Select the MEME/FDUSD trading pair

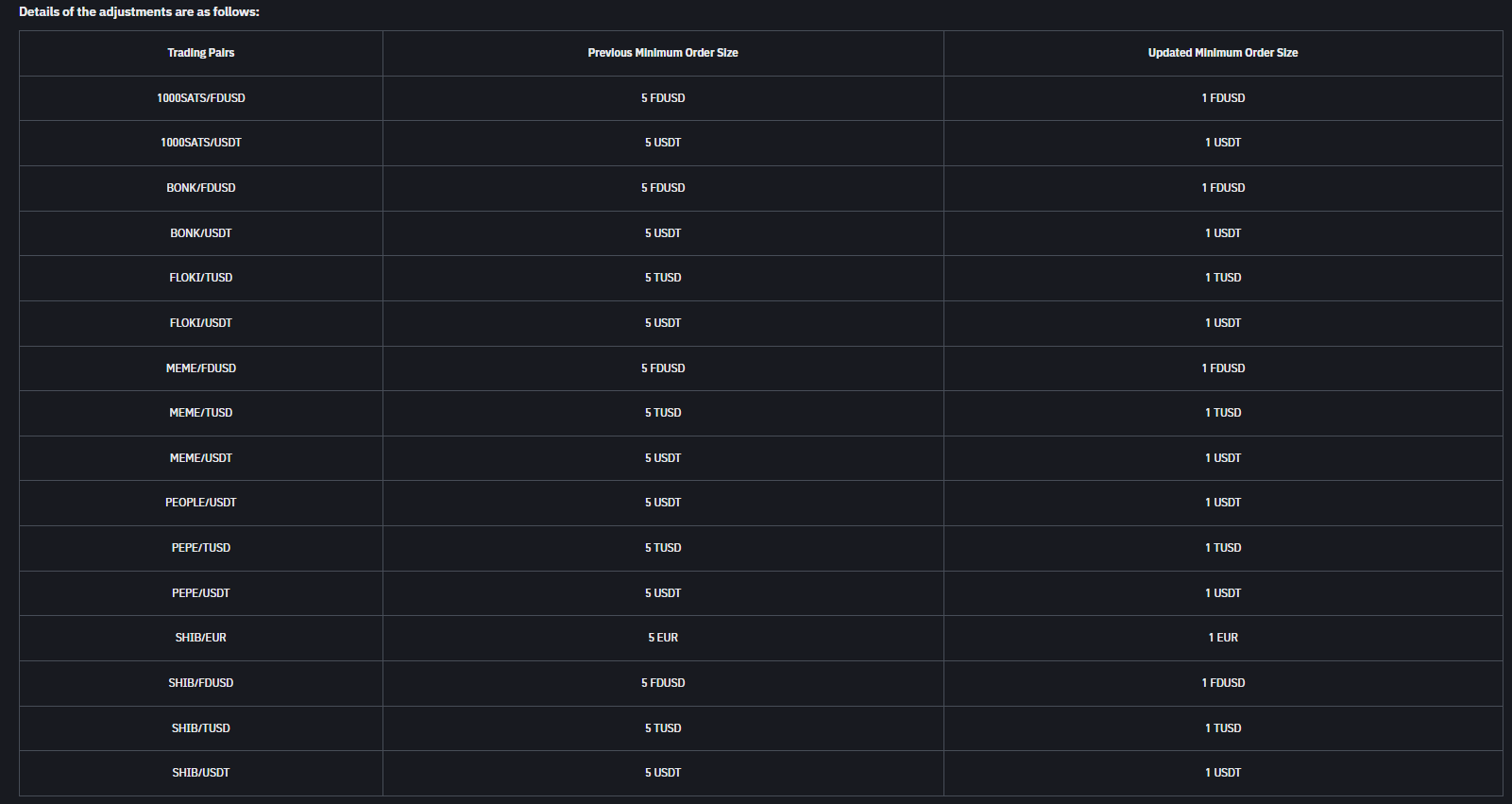[200, 368]
